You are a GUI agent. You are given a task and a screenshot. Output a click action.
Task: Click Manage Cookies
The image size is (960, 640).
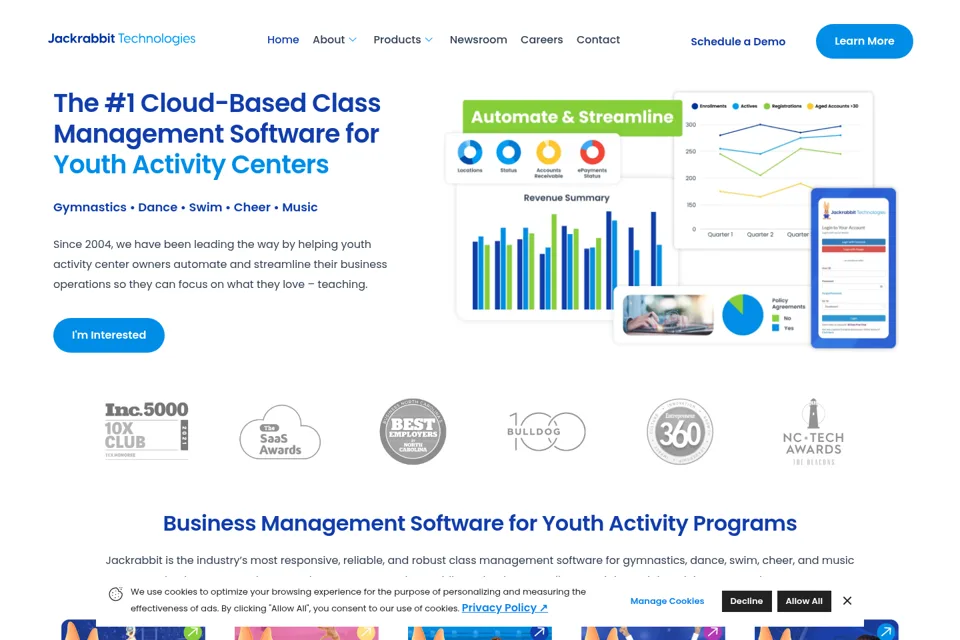coord(667,601)
